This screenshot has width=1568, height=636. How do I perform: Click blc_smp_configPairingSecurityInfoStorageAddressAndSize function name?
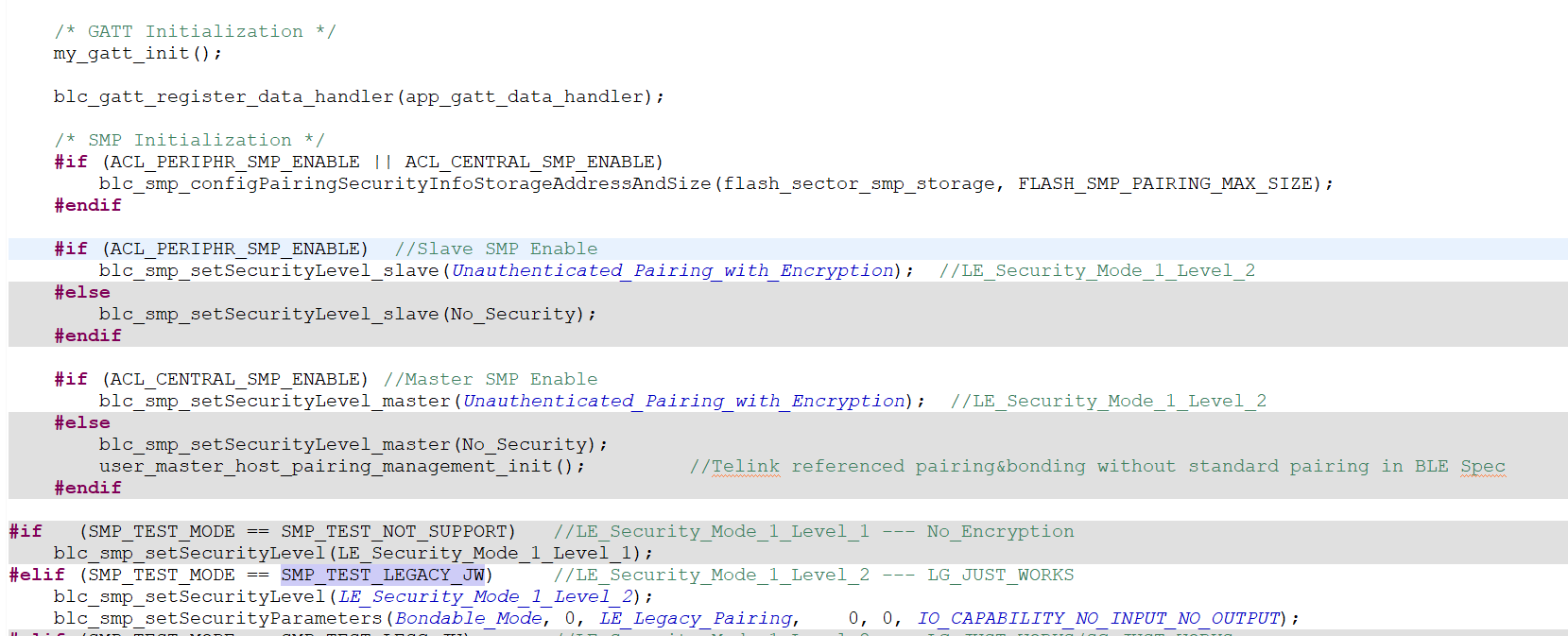coord(405,183)
